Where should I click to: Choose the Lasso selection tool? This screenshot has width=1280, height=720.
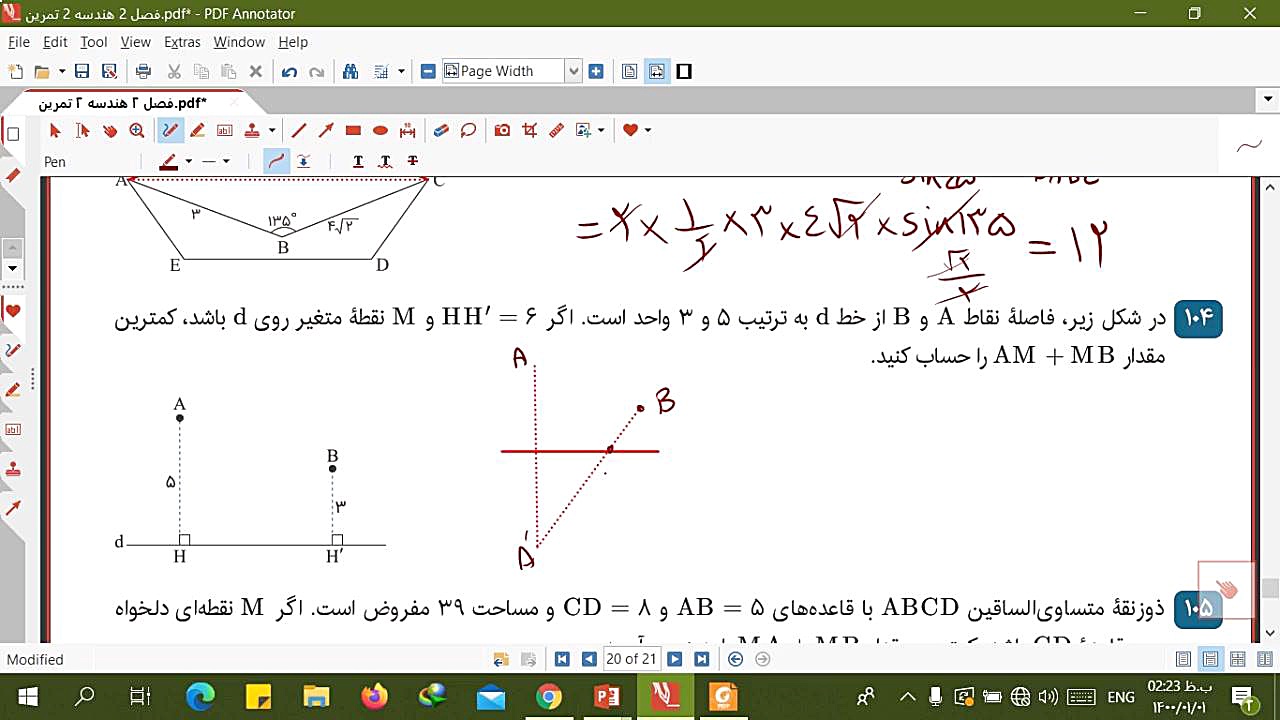(x=468, y=130)
